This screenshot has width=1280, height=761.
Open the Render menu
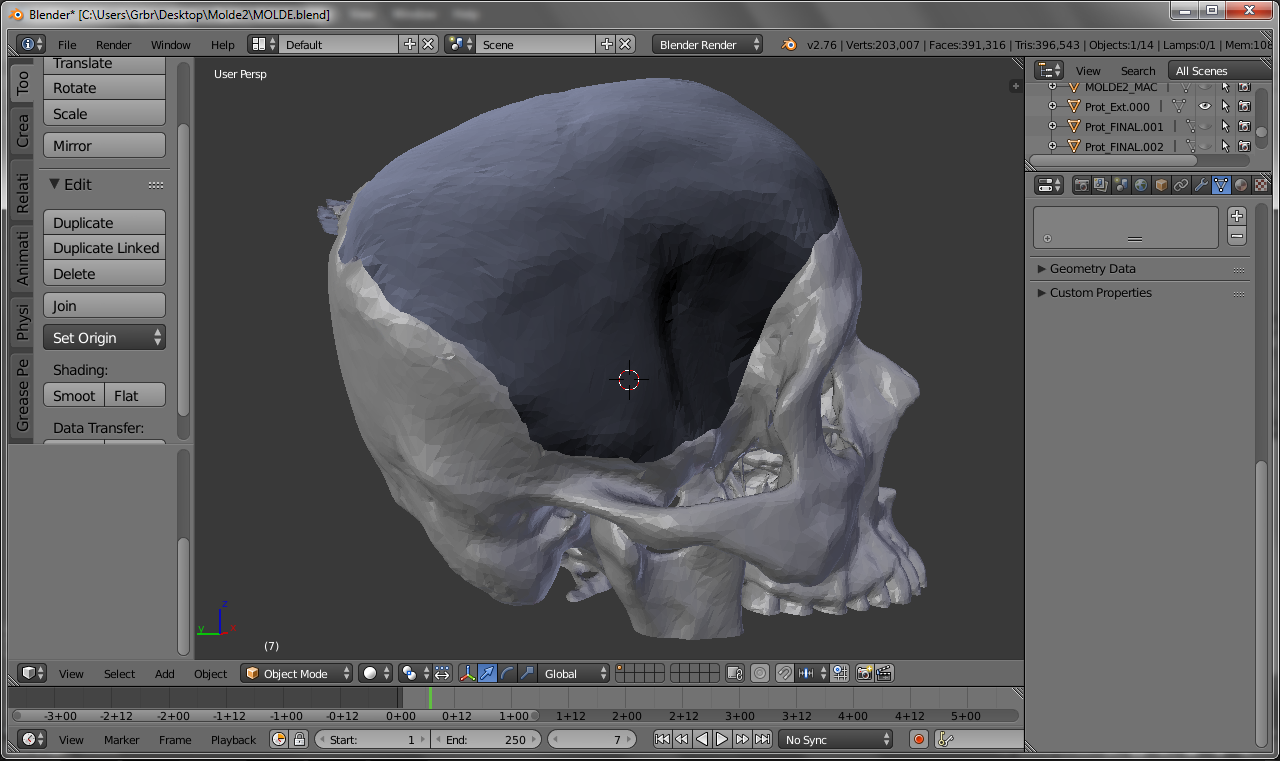tap(114, 45)
